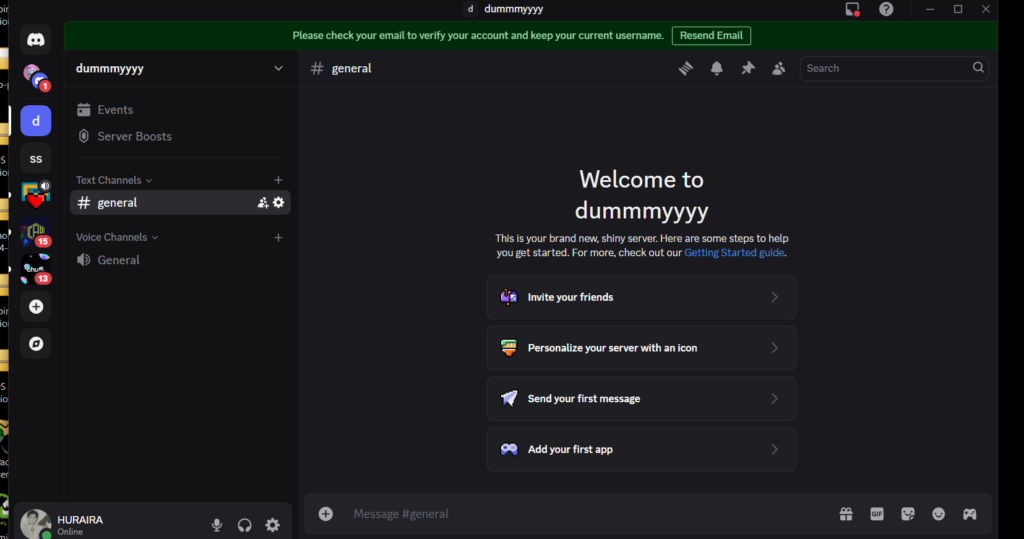The height and width of the screenshot is (539, 1024).
Task: Open the Inbox icon in title bar
Action: click(852, 9)
